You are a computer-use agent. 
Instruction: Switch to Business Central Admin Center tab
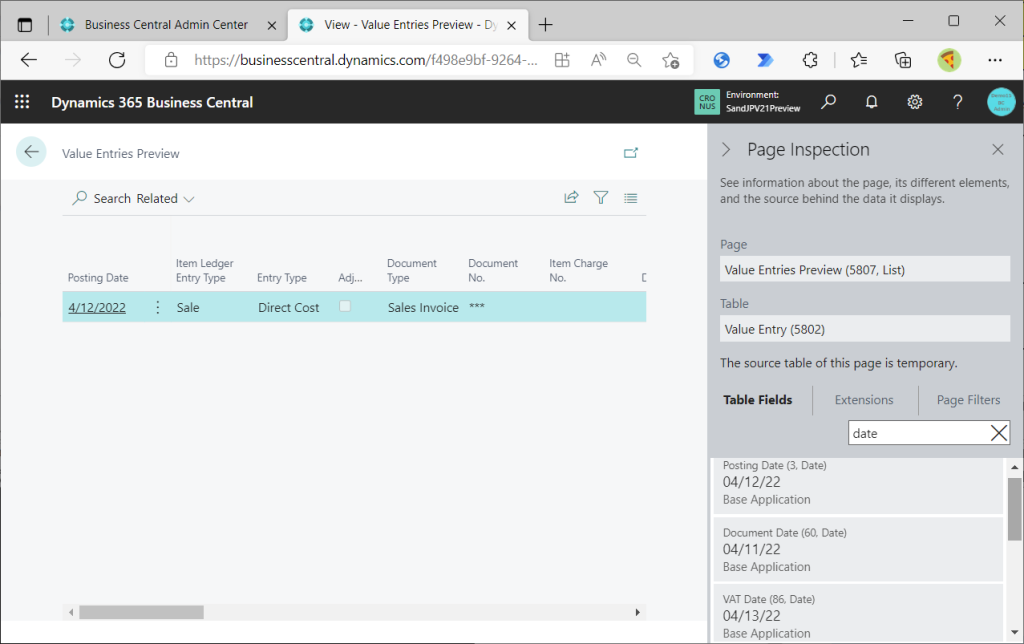pos(167,25)
